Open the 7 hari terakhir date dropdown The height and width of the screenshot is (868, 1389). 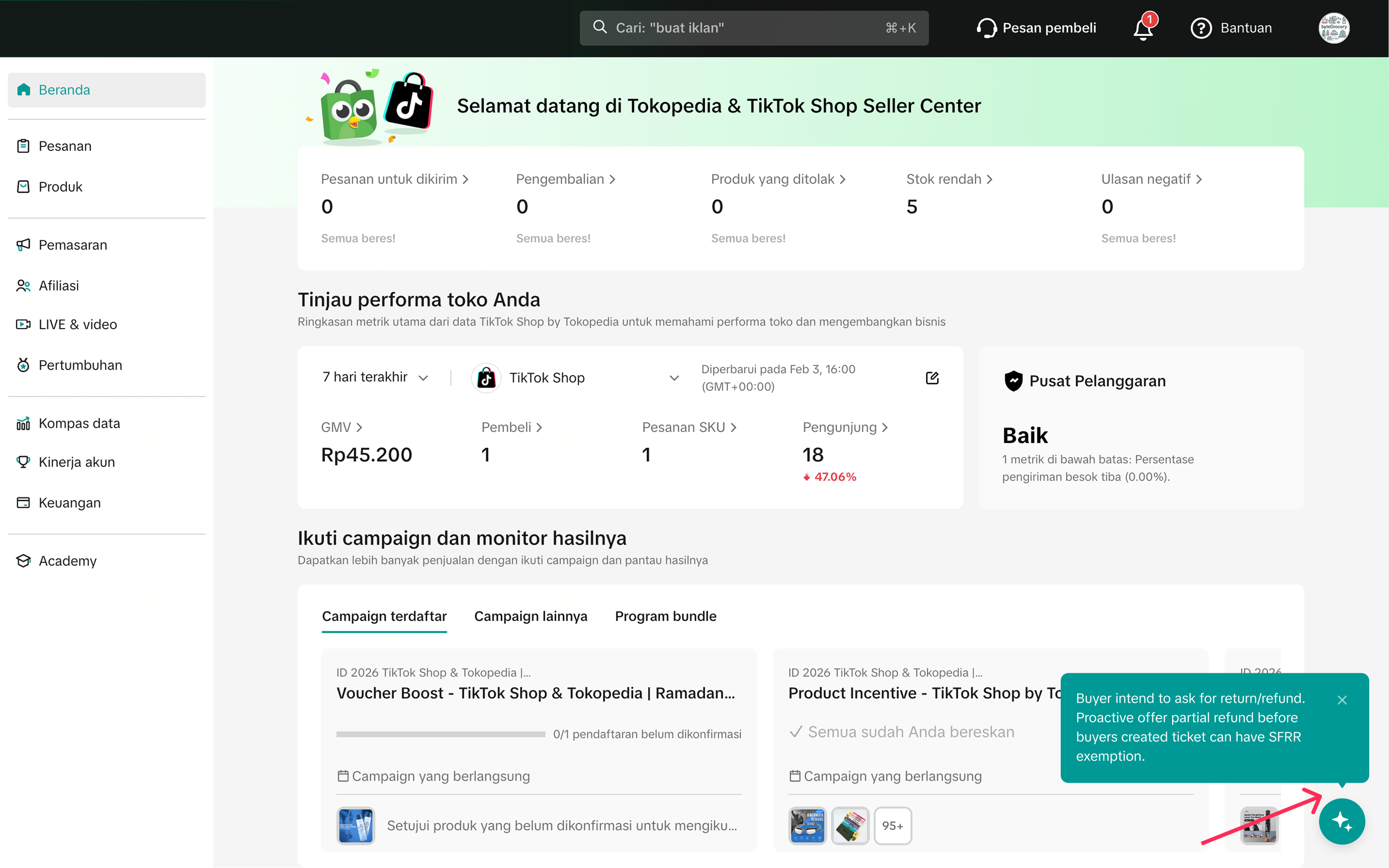(x=376, y=377)
